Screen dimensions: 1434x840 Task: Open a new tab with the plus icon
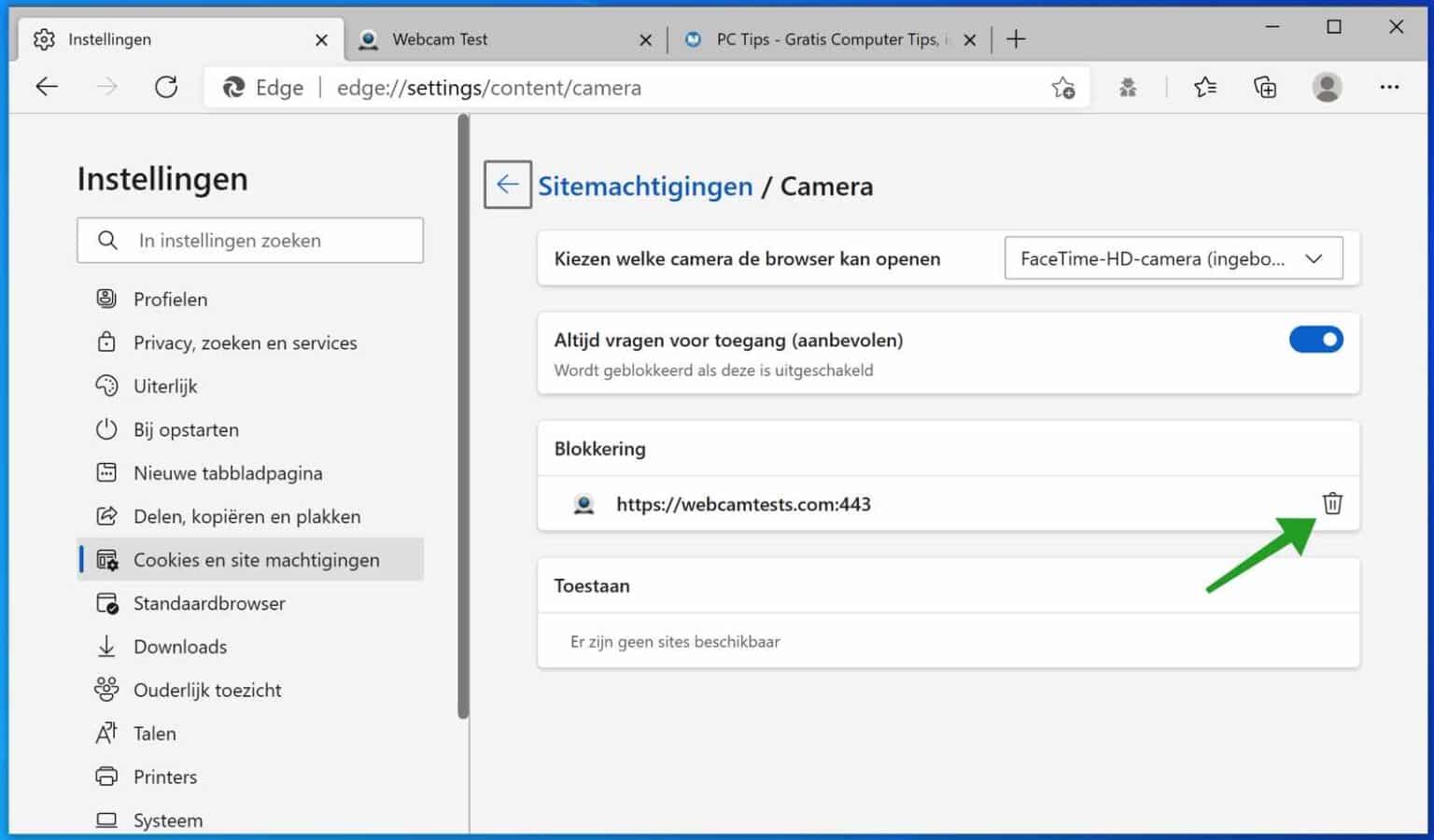pos(1015,39)
